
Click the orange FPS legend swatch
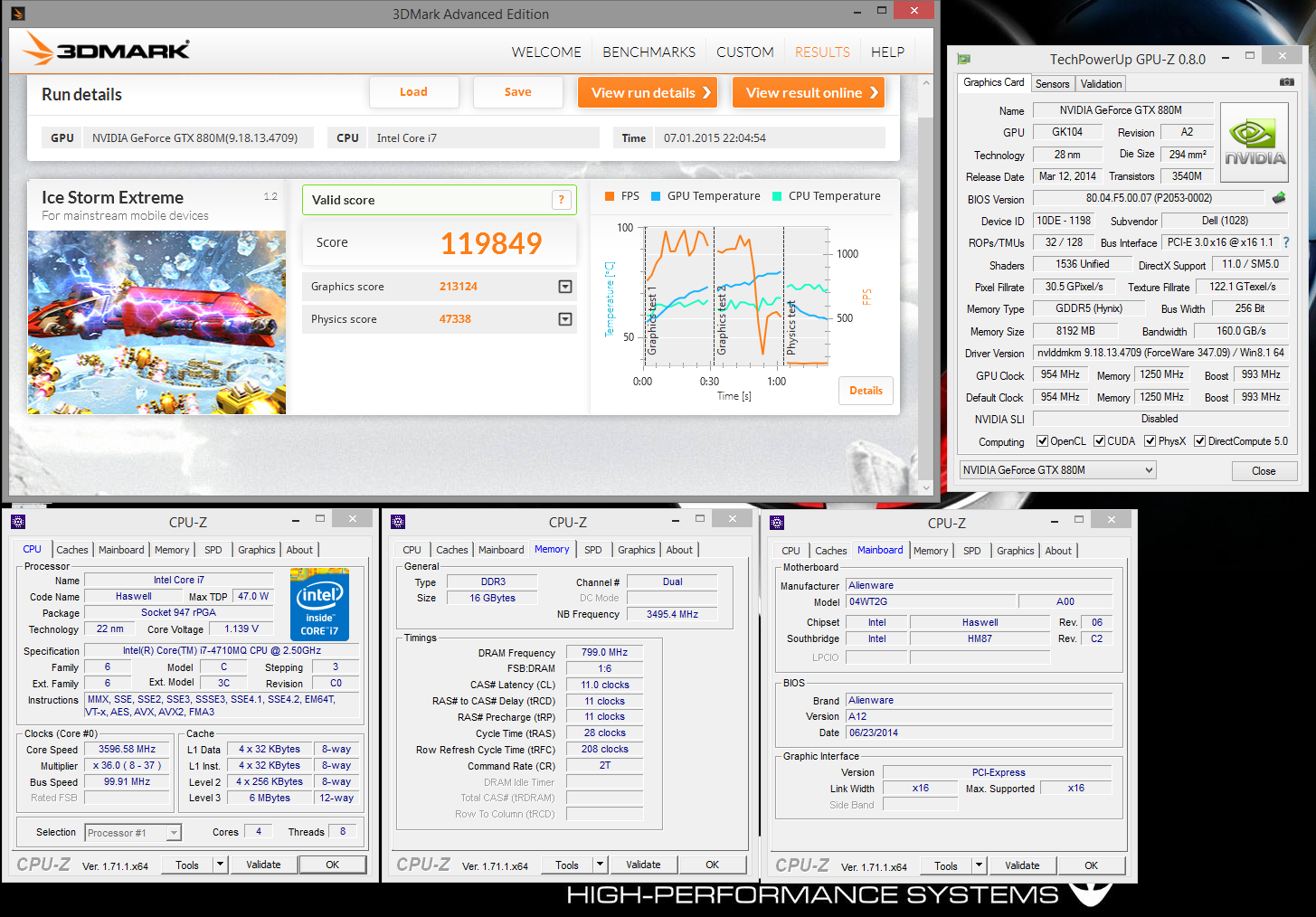(x=610, y=196)
